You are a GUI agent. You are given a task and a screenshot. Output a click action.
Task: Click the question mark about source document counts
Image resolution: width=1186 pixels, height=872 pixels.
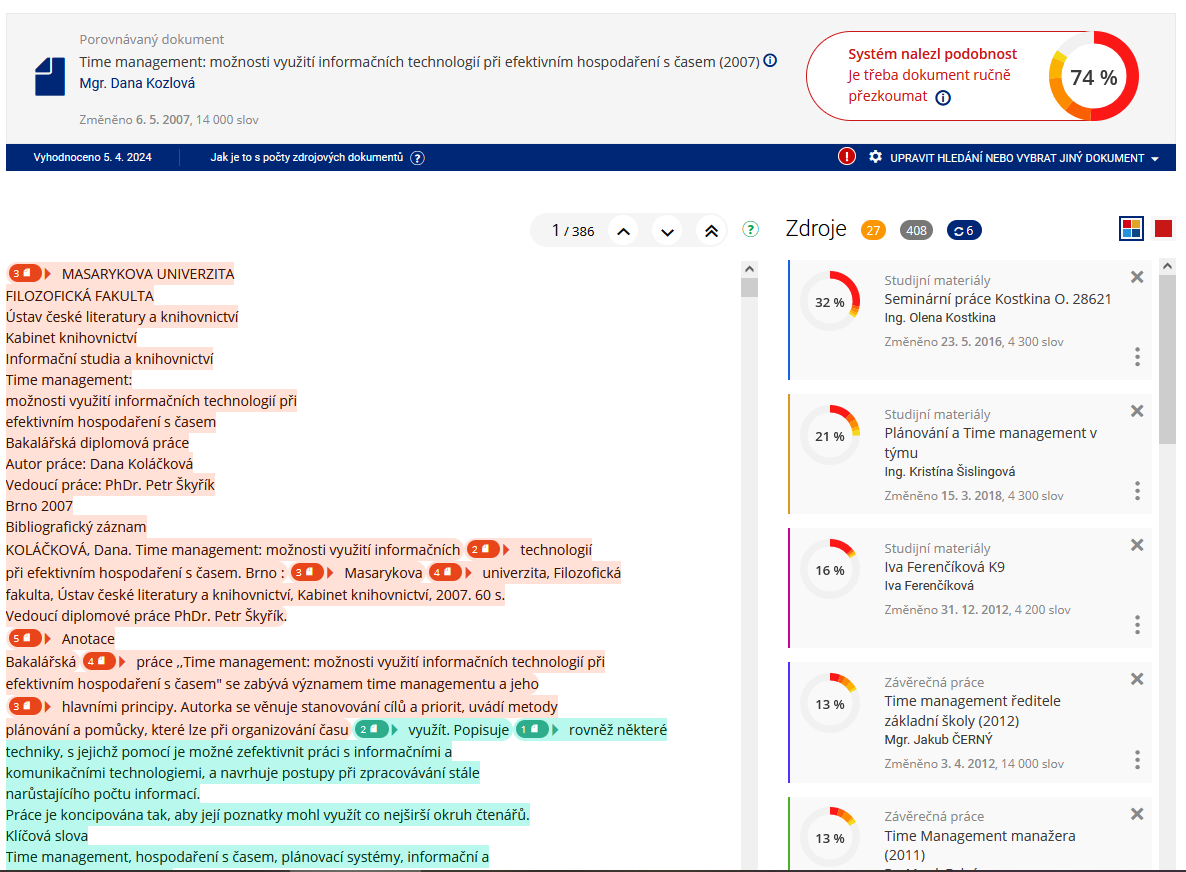(418, 158)
